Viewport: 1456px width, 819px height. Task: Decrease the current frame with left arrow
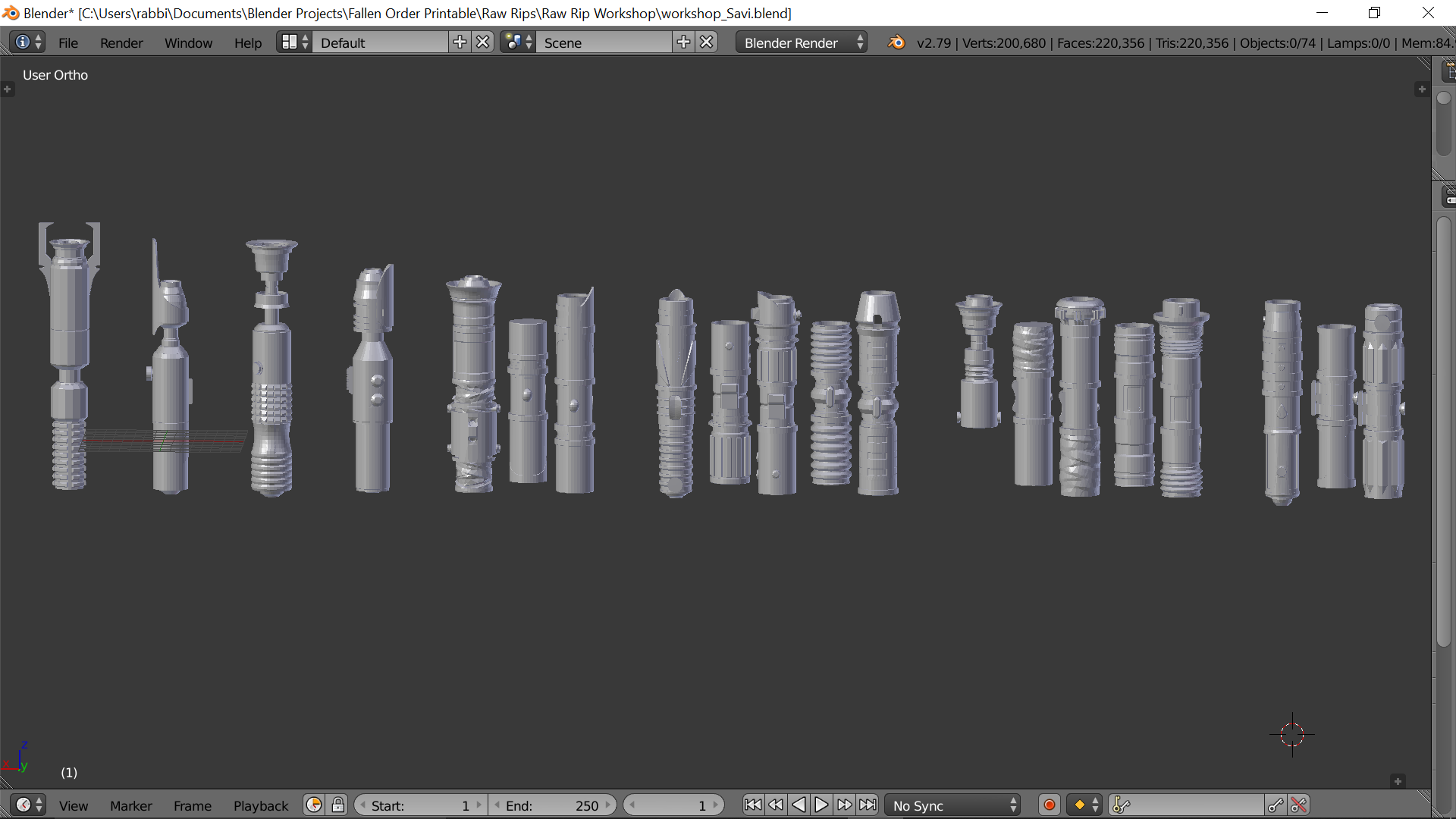[x=632, y=805]
